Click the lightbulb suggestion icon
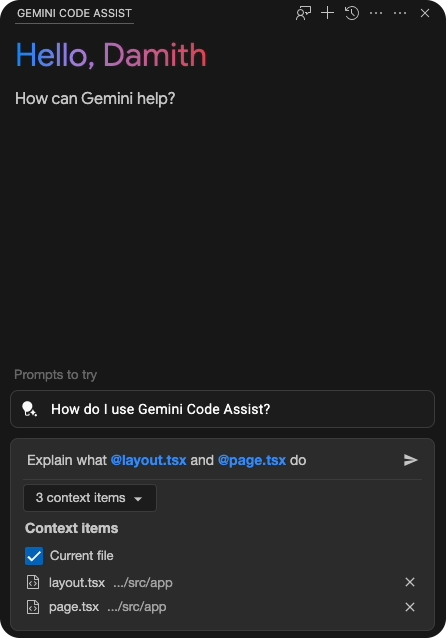 coord(29,409)
